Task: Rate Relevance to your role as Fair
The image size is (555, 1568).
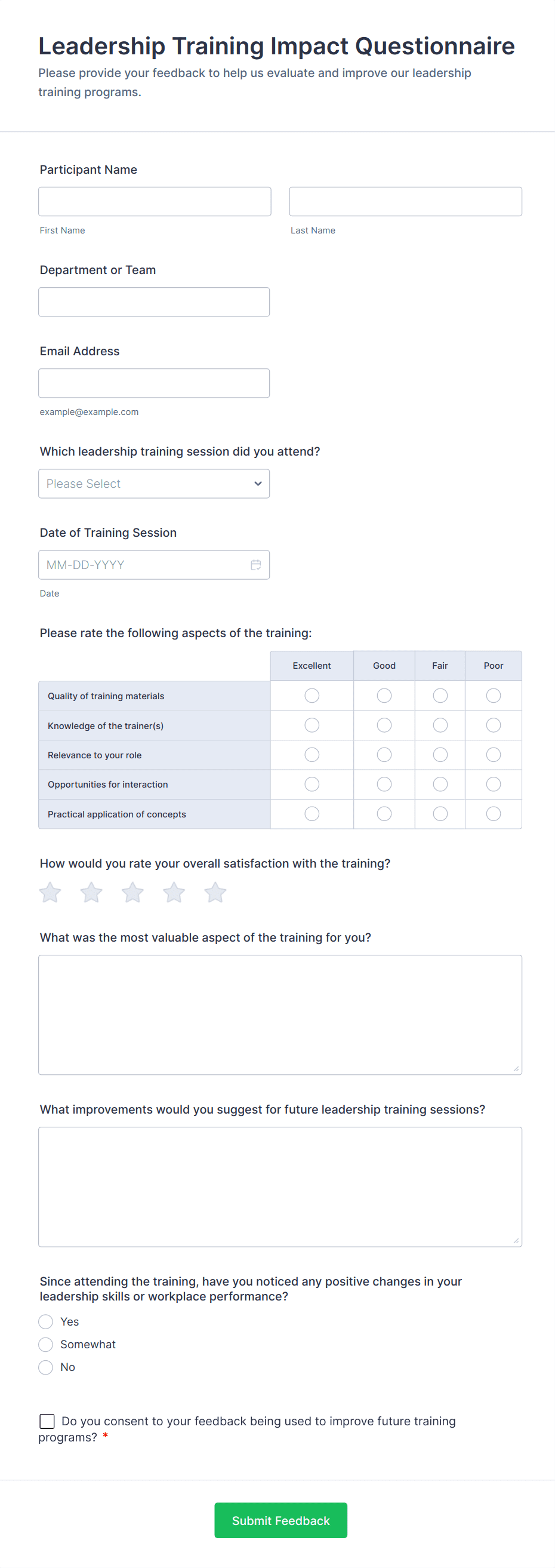Action: 440,754
